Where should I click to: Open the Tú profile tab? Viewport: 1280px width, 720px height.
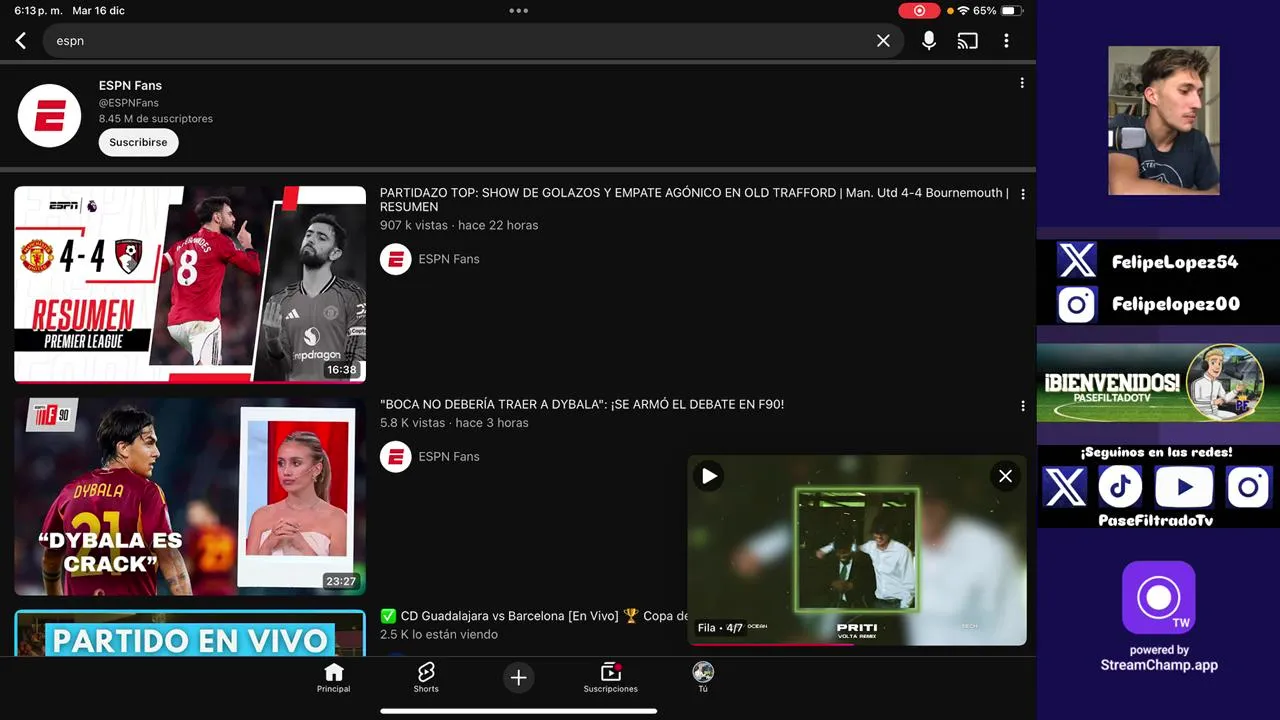[703, 677]
